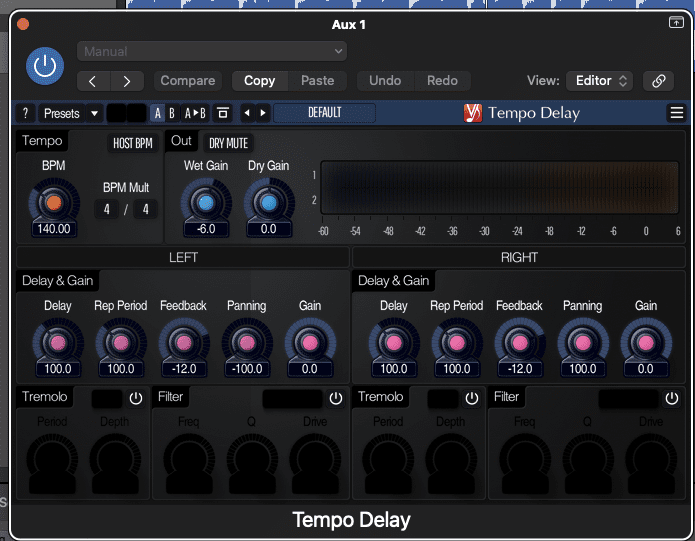
Task: Click the Compare button
Action: pos(187,81)
